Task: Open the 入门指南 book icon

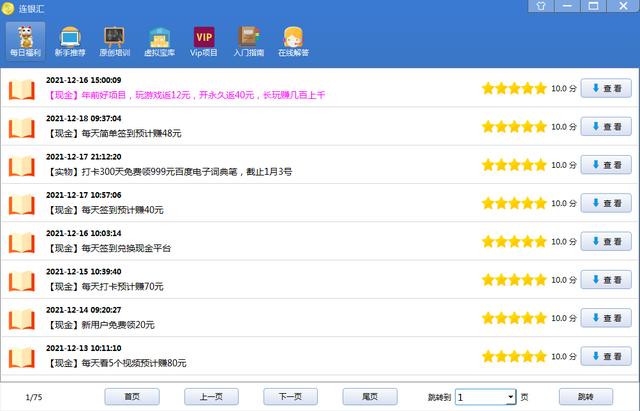Action: pyautogui.click(x=247, y=41)
